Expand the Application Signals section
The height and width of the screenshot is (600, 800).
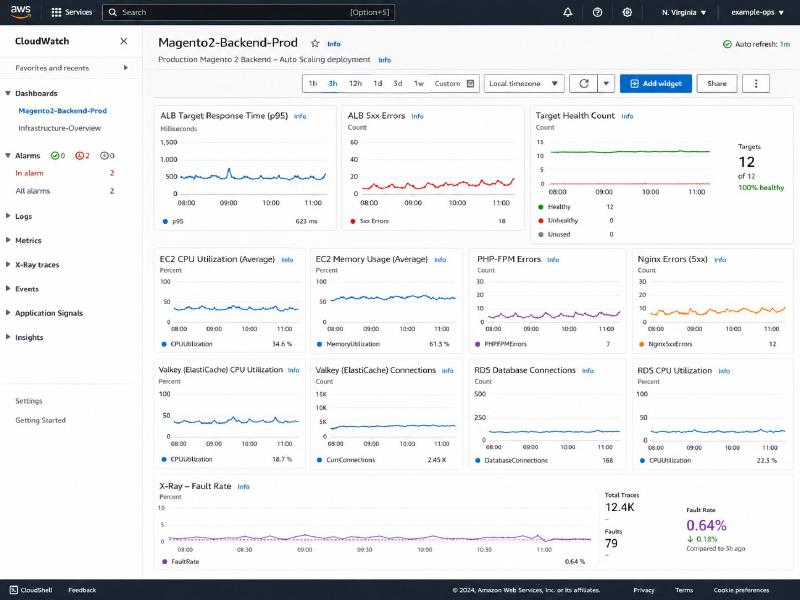(x=8, y=313)
